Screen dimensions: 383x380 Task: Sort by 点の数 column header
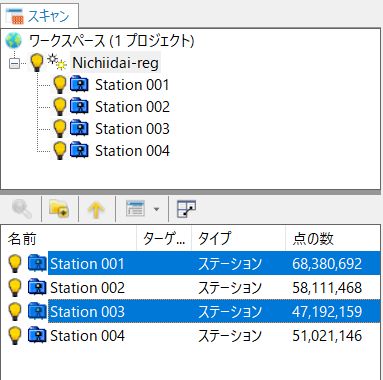[x=333, y=238]
